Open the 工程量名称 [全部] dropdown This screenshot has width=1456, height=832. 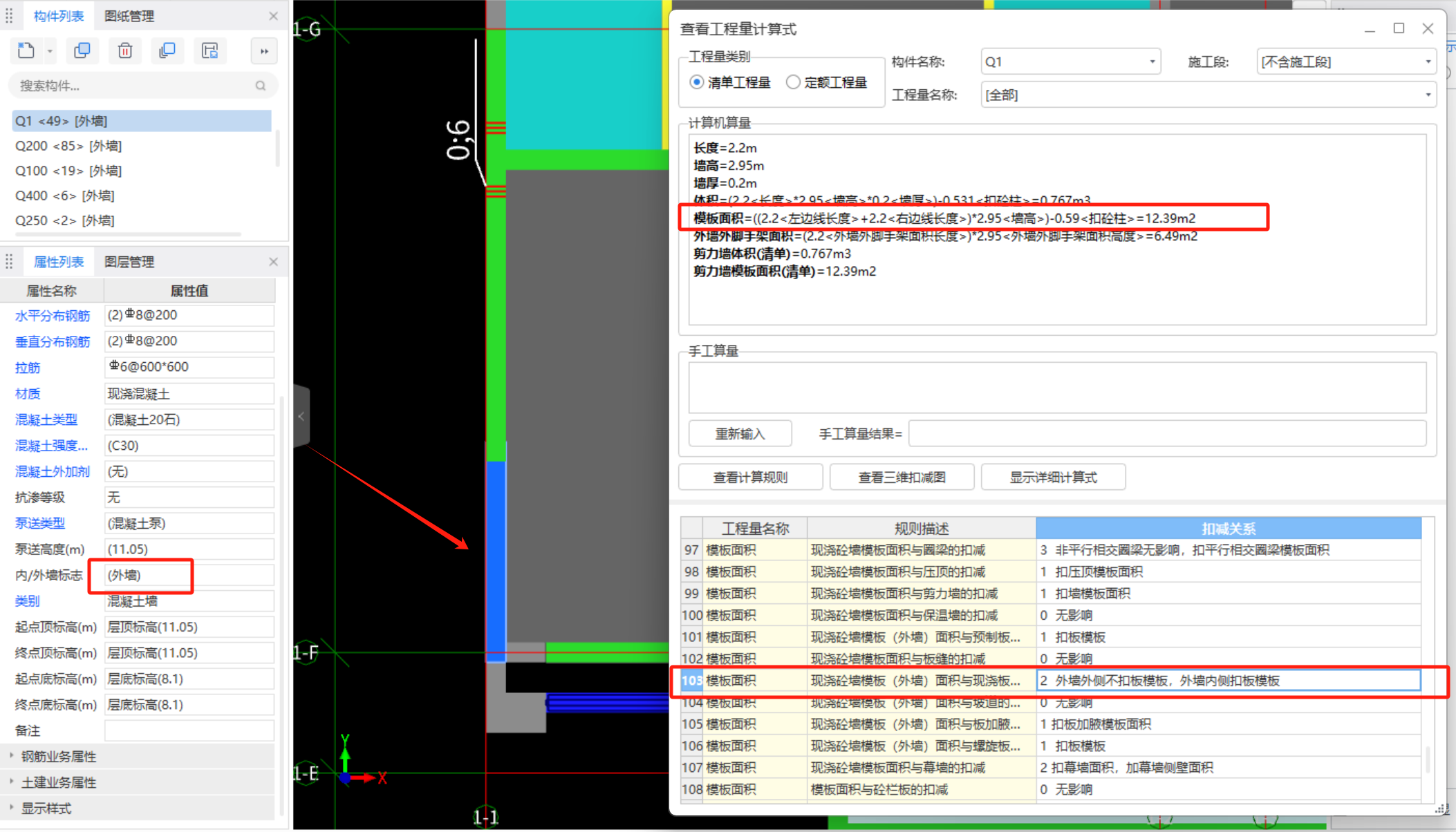coord(1208,95)
